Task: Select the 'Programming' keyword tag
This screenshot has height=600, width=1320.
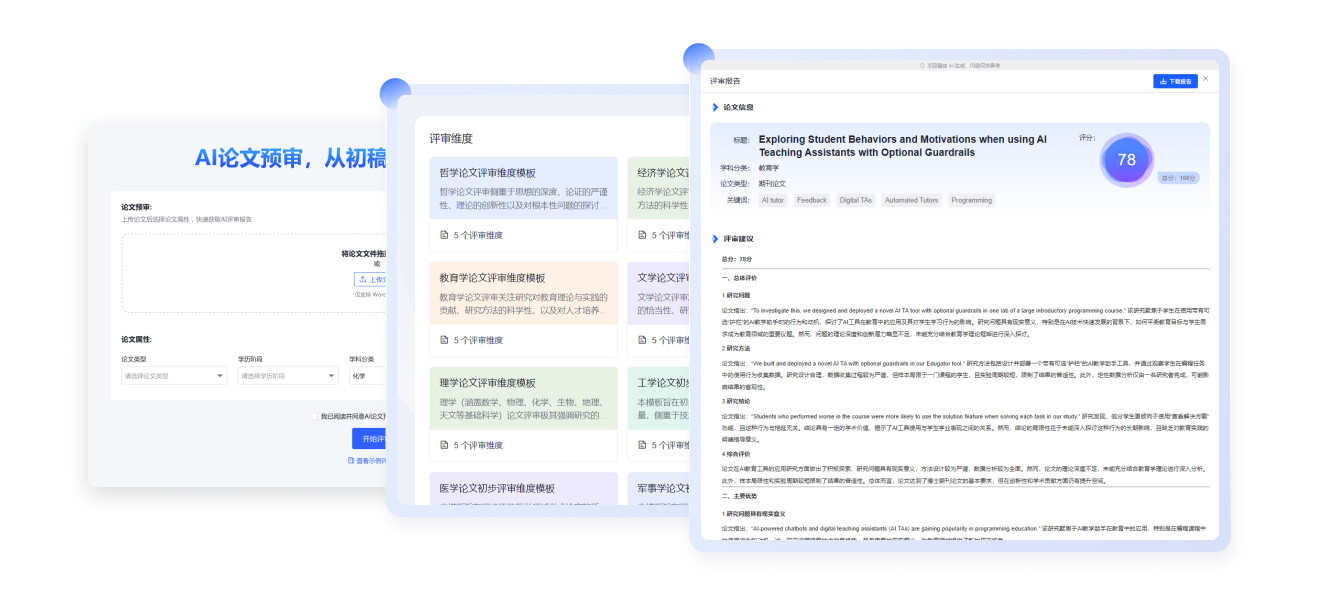Action: (971, 200)
